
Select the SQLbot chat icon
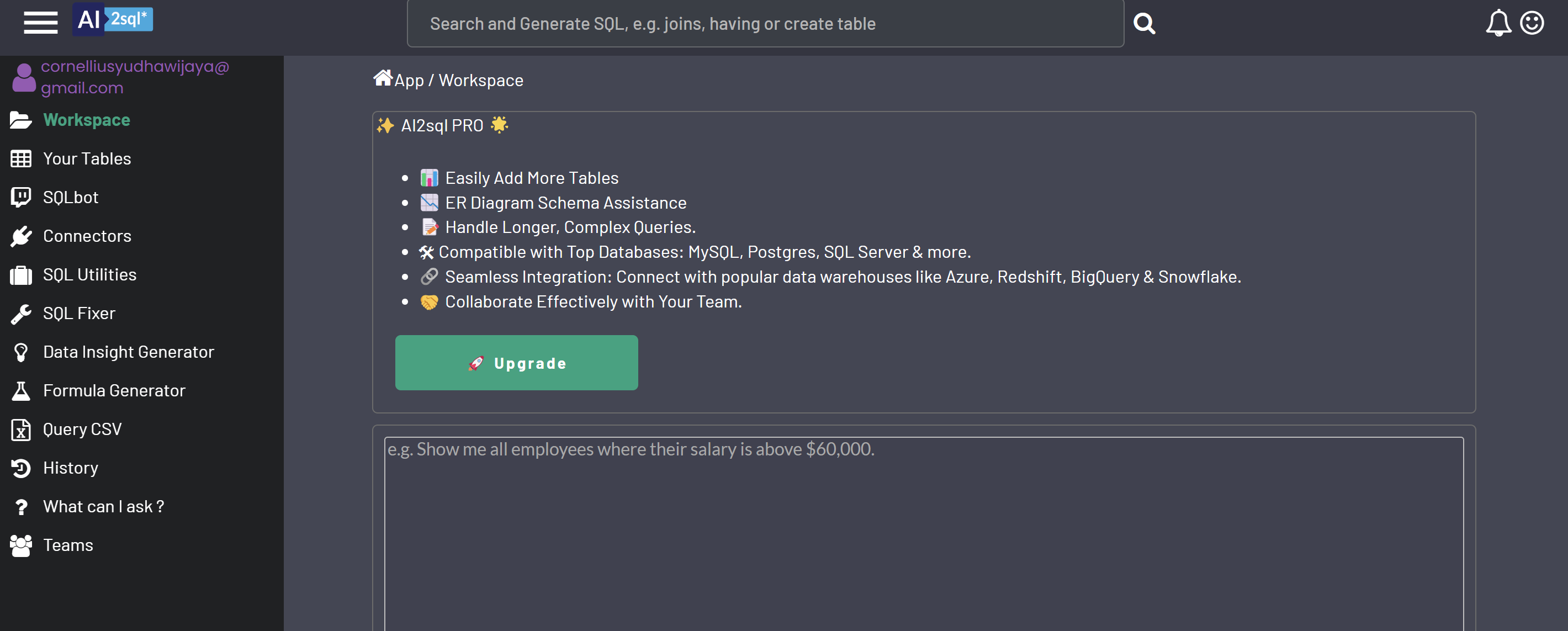20,197
